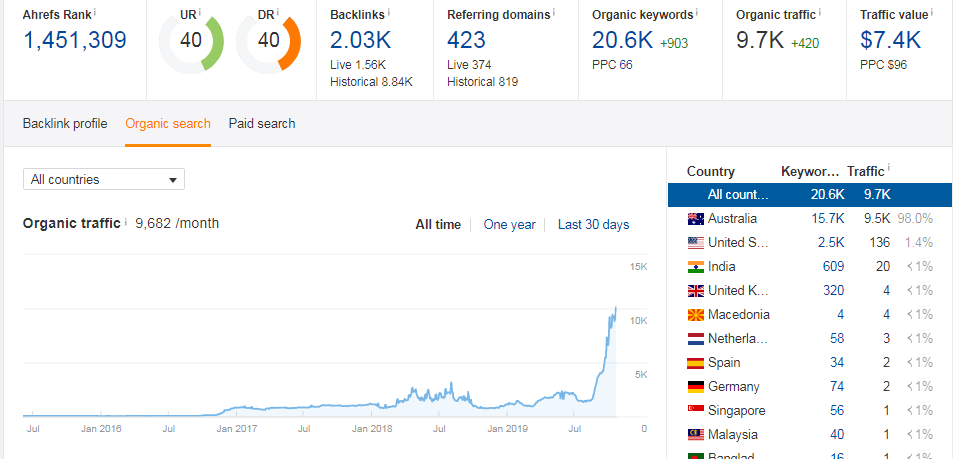The width and height of the screenshot is (967, 459).
Task: Click the Historical 8.84K backlinks text
Action: (371, 81)
